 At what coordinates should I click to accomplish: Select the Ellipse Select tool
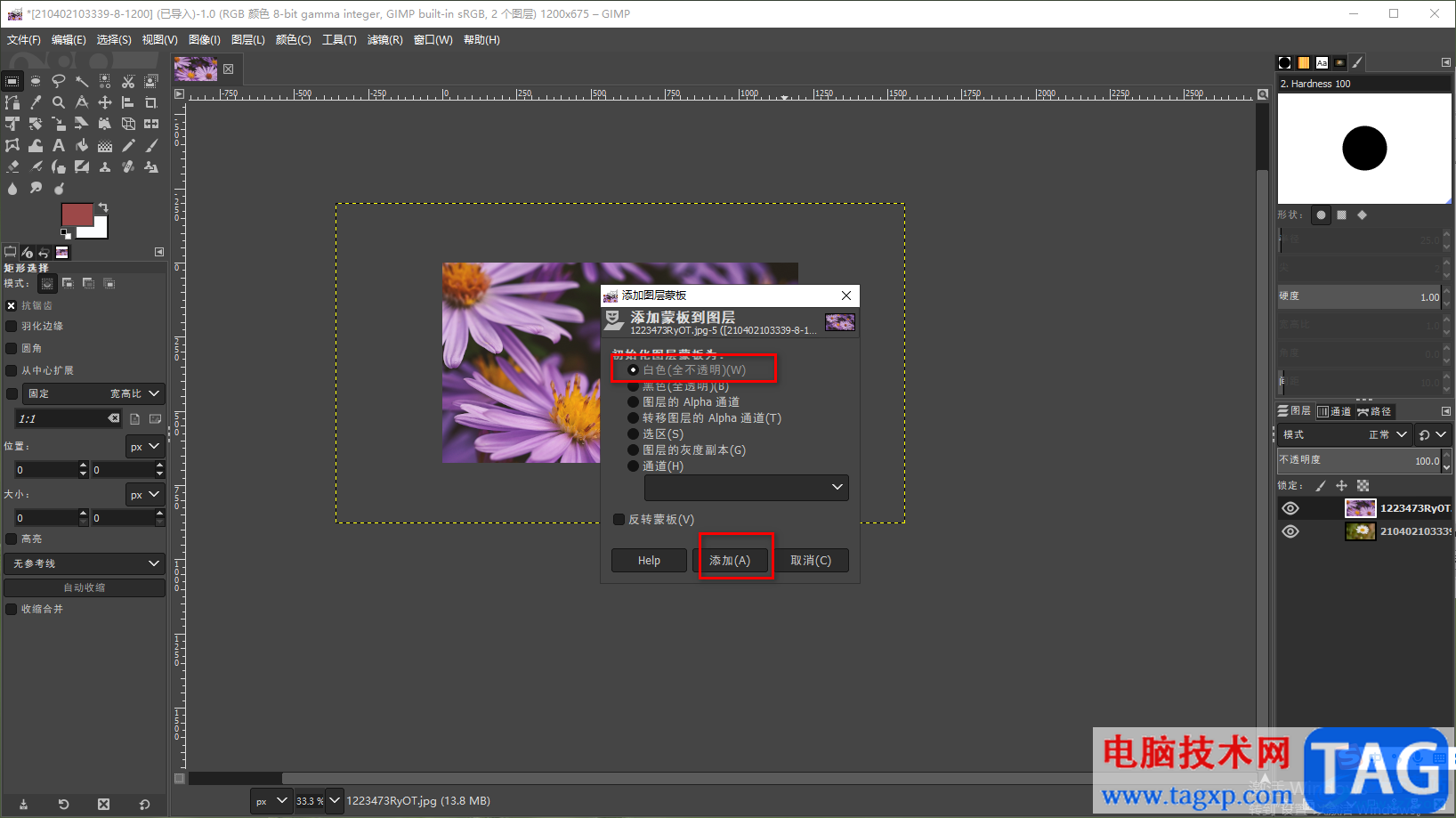(x=36, y=81)
